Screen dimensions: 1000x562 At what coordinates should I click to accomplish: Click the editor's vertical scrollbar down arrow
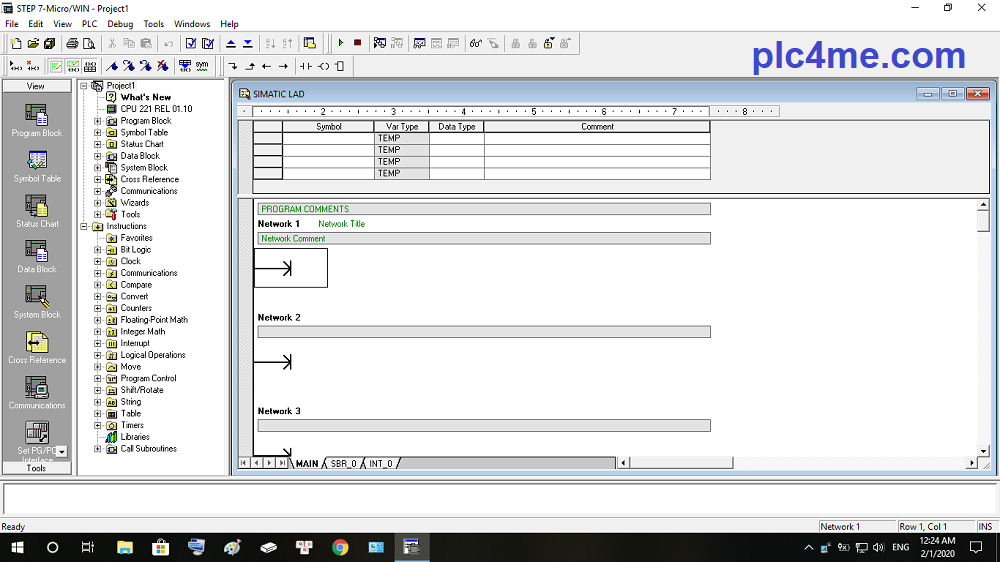[982, 451]
